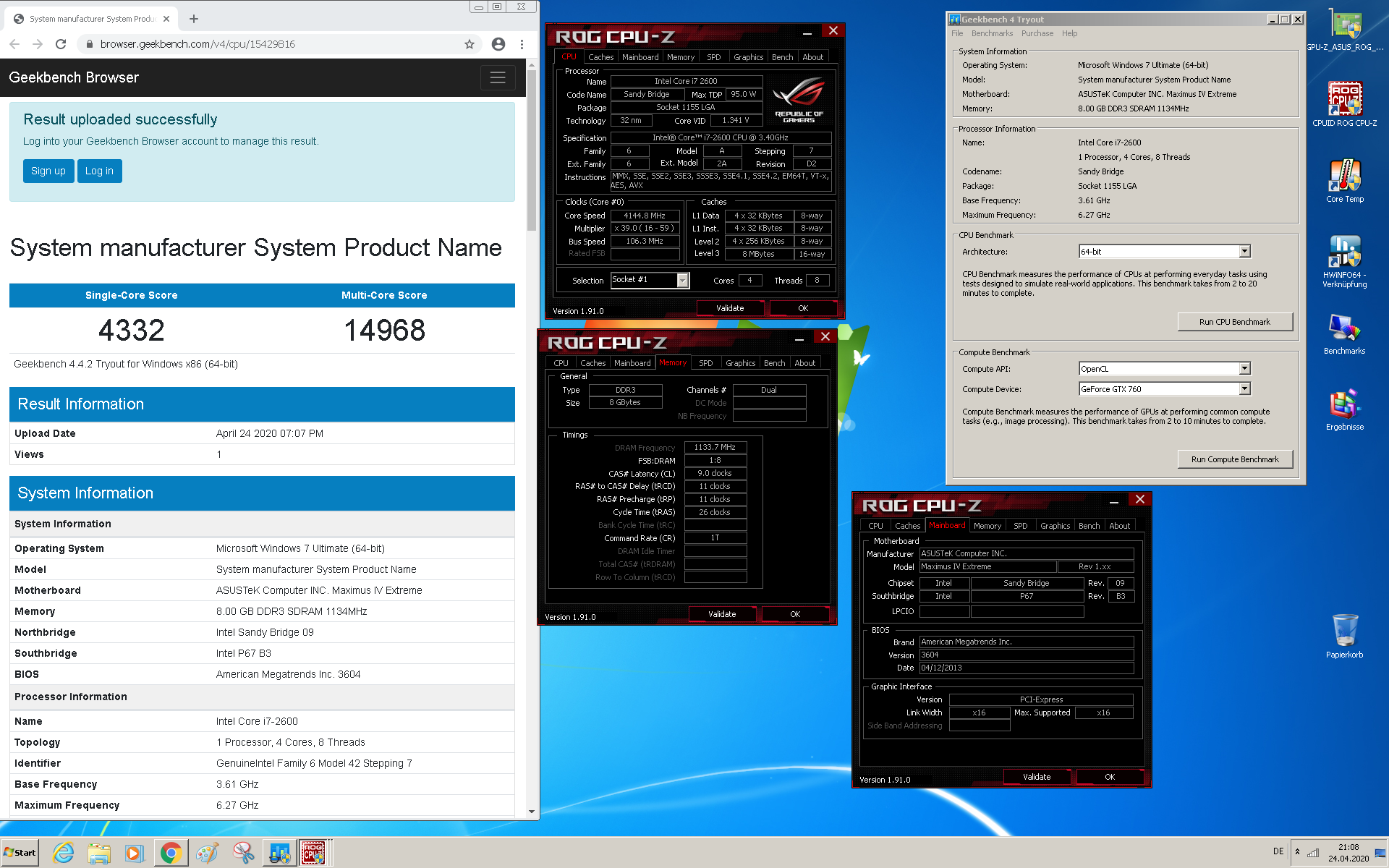Open Compute API OpenCL dropdown
This screenshot has width=1389, height=868.
point(1245,369)
